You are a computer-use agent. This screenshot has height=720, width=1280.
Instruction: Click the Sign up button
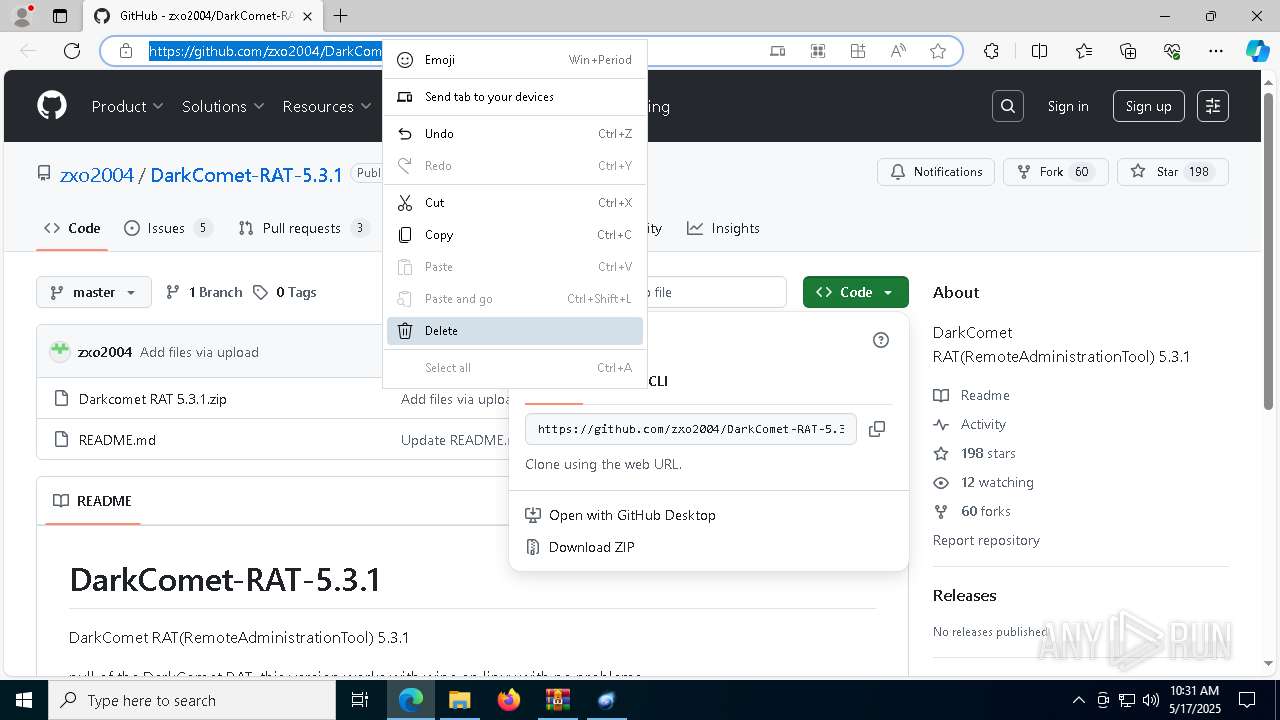[x=1149, y=106]
